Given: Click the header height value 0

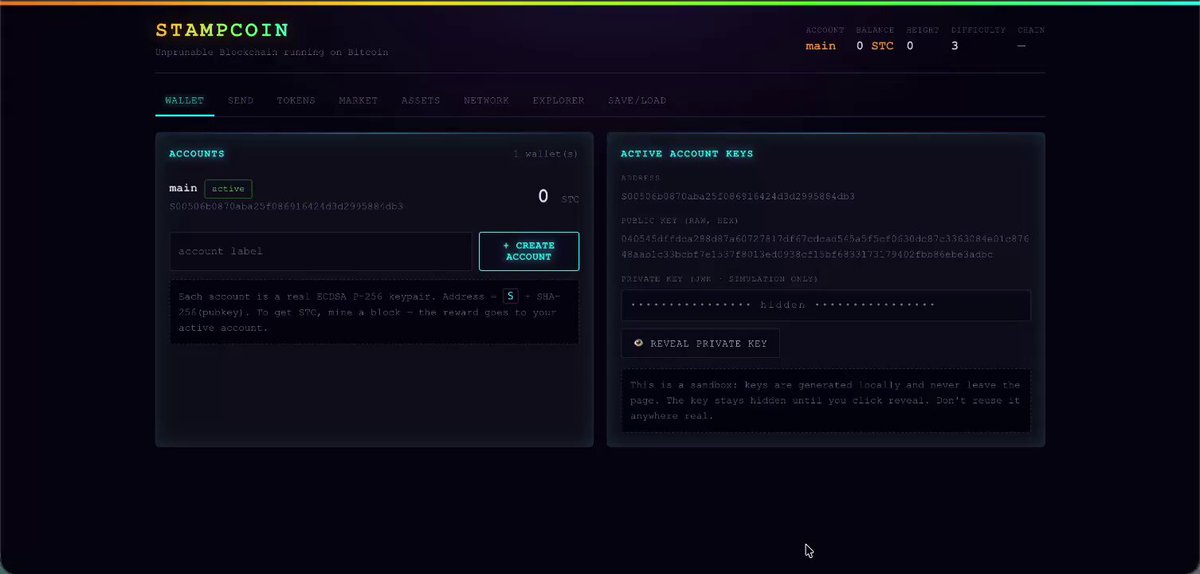Looking at the screenshot, I should point(910,46).
